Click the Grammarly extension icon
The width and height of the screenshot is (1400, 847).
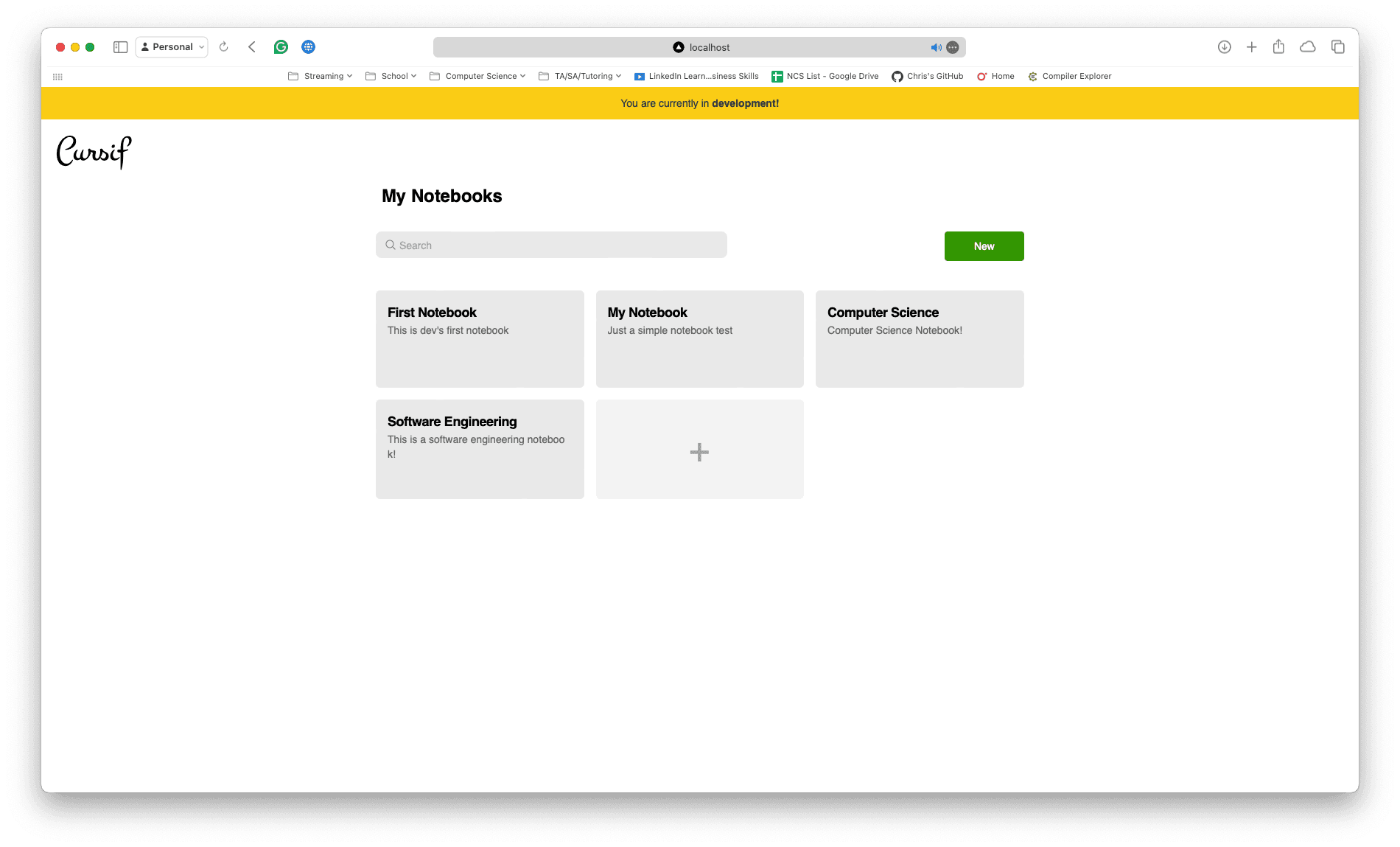point(281,47)
